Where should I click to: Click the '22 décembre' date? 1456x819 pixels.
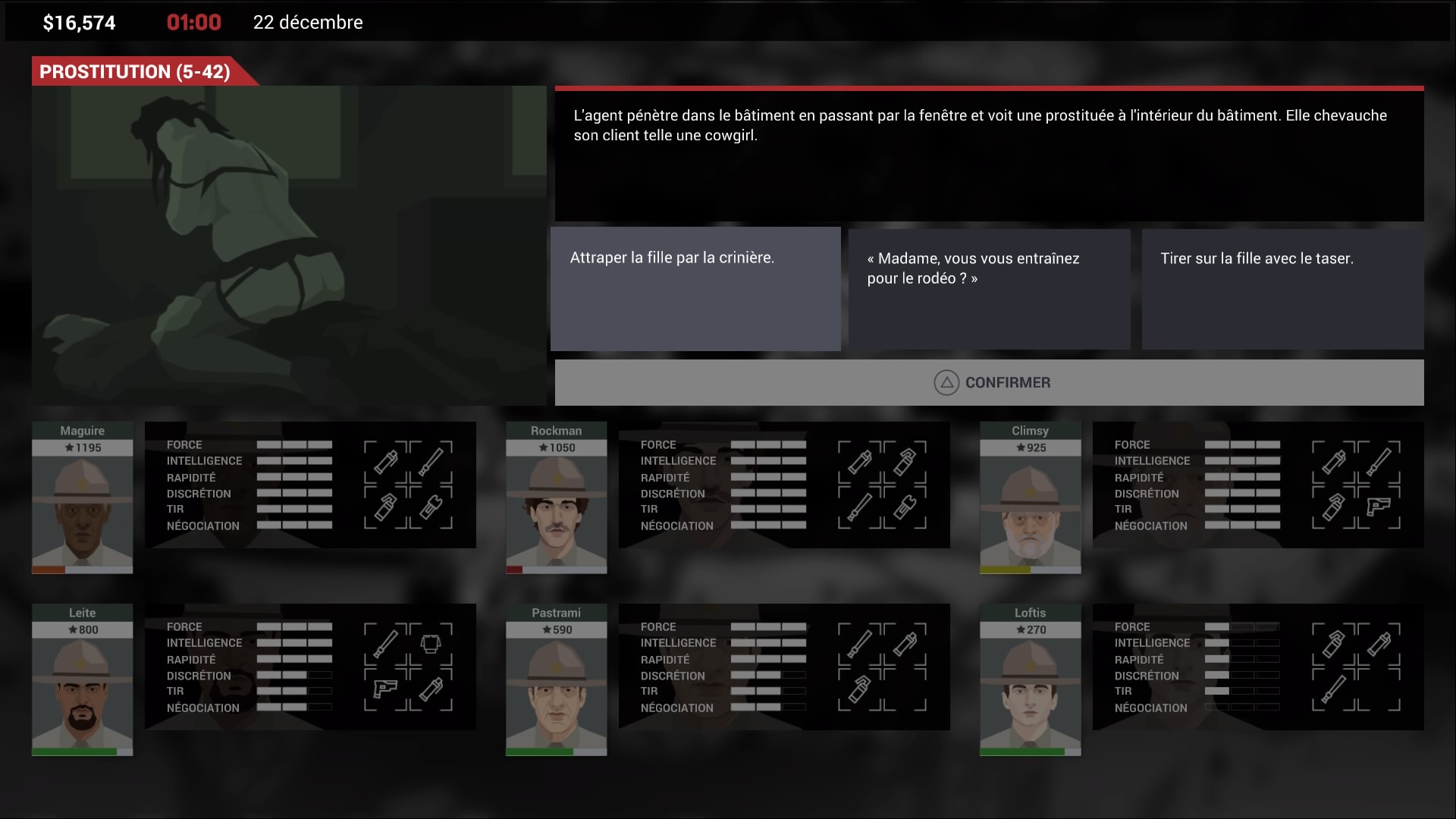point(308,23)
